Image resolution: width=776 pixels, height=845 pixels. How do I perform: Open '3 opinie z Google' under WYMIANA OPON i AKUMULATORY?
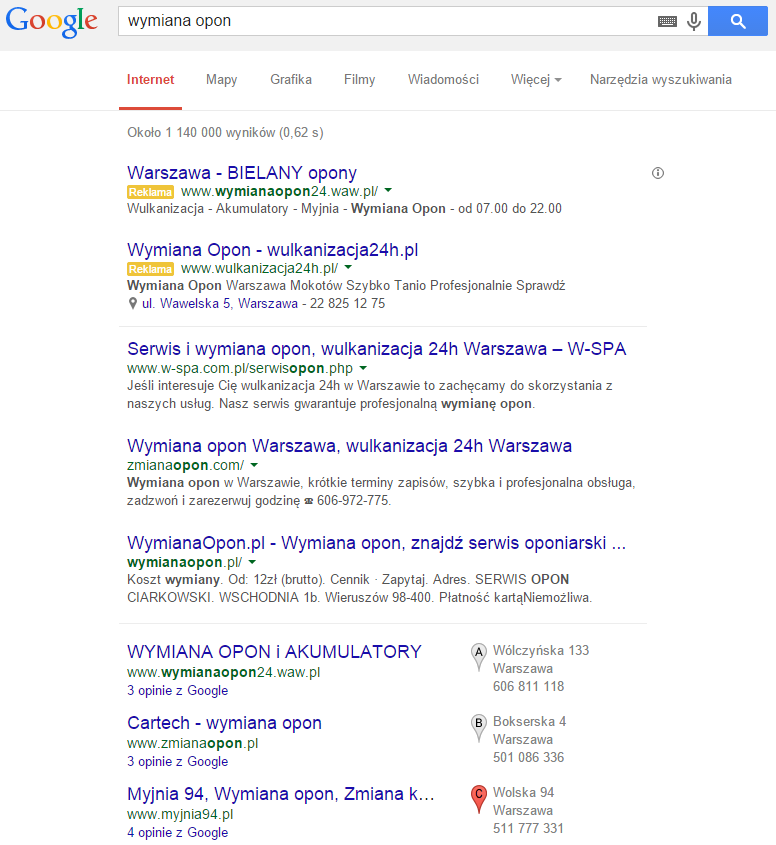coord(177,691)
